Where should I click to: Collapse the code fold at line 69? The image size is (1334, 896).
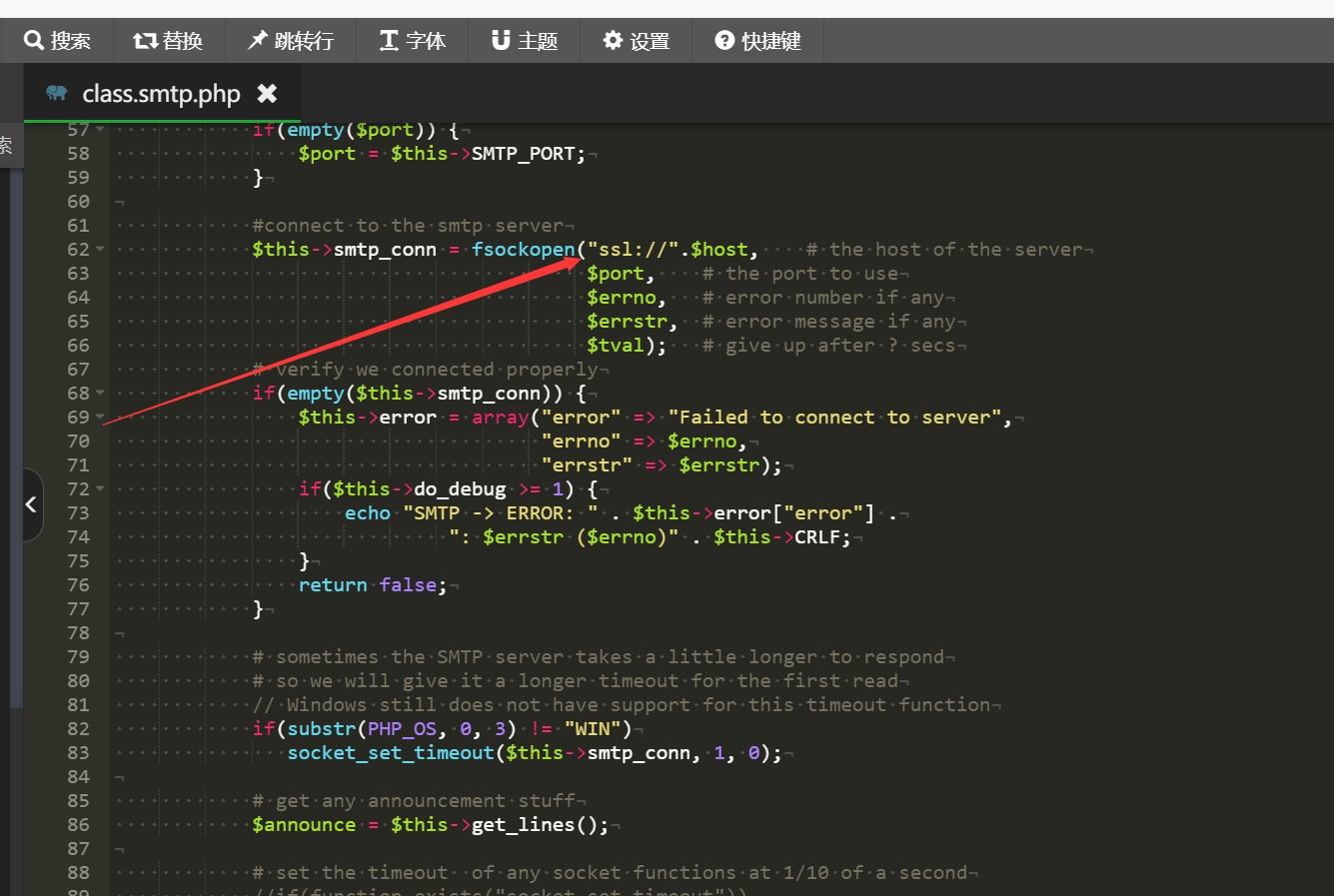tap(100, 418)
